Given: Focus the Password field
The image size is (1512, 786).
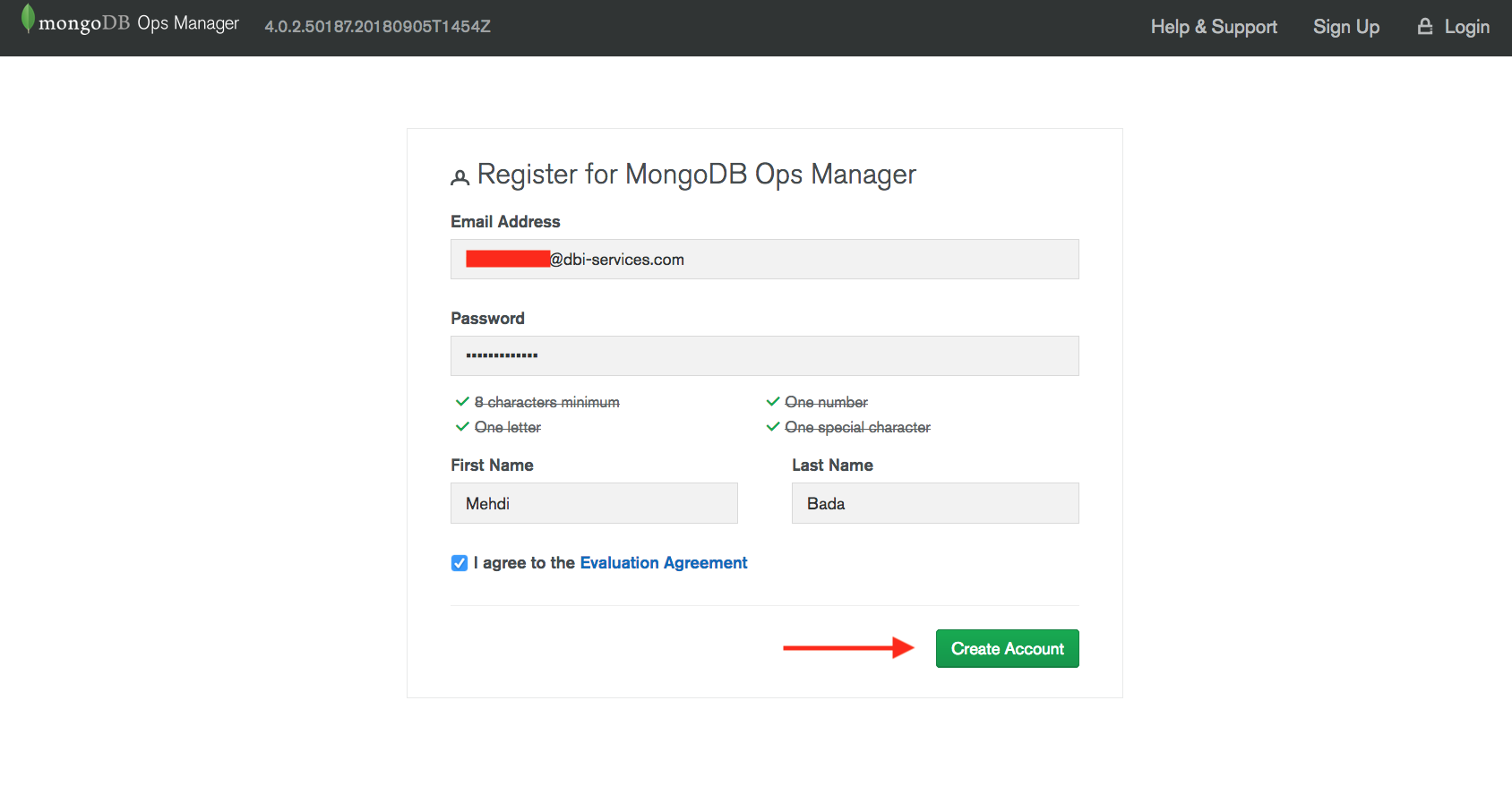Looking at the screenshot, I should (765, 356).
